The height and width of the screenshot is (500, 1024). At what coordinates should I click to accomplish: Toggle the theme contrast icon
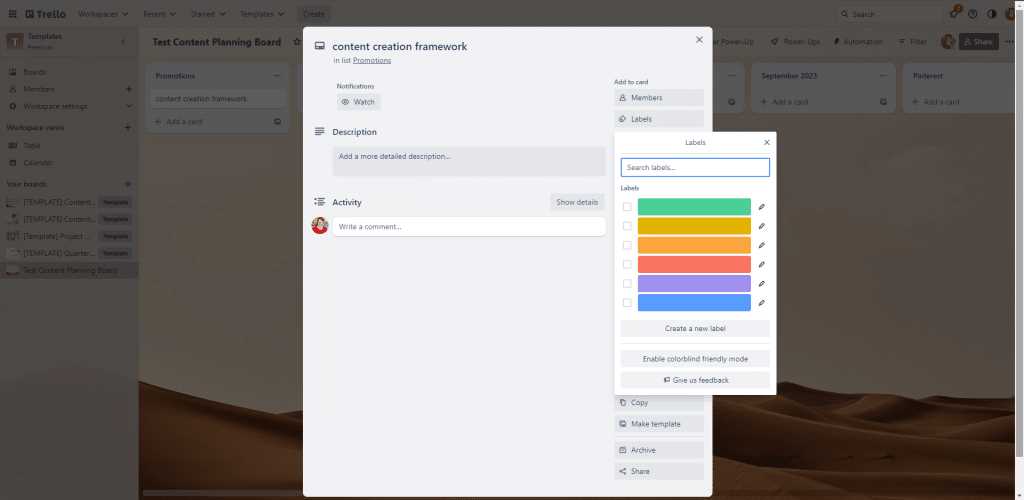pos(991,14)
